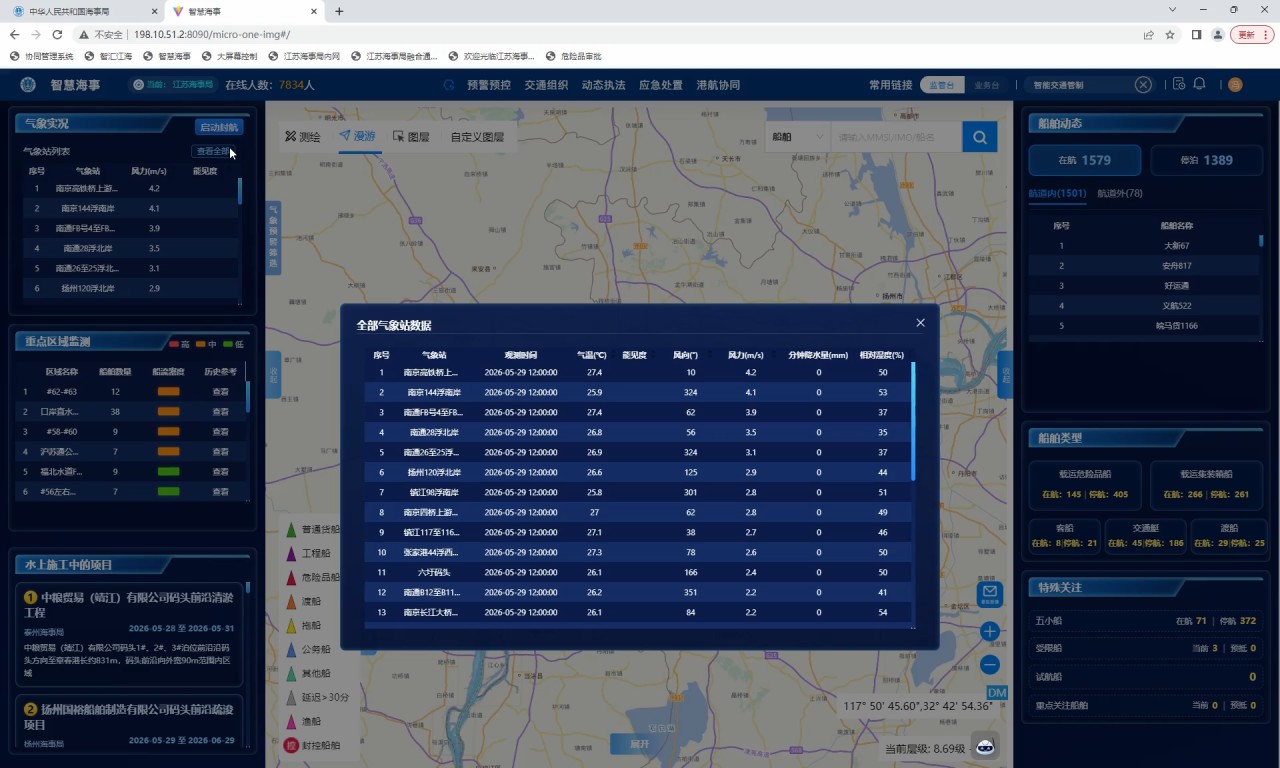Image resolution: width=1280 pixels, height=768 pixels.
Task: Switch to the 航道外(78) tab
Action: coord(1120,193)
